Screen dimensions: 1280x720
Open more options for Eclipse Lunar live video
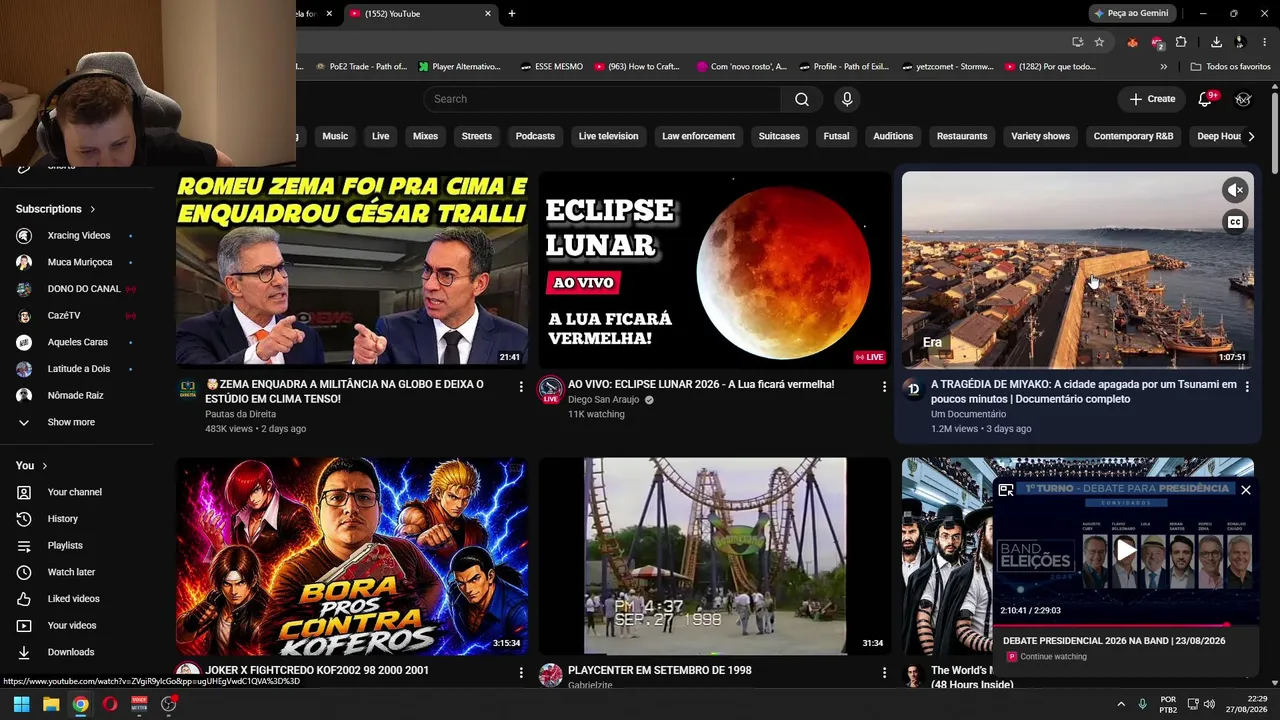pyautogui.click(x=884, y=386)
